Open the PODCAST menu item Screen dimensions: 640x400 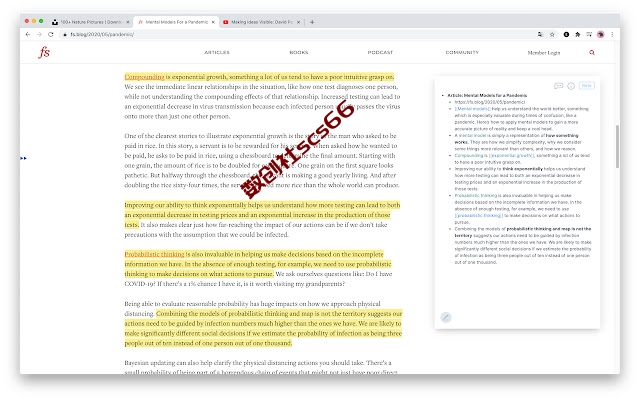(380, 53)
